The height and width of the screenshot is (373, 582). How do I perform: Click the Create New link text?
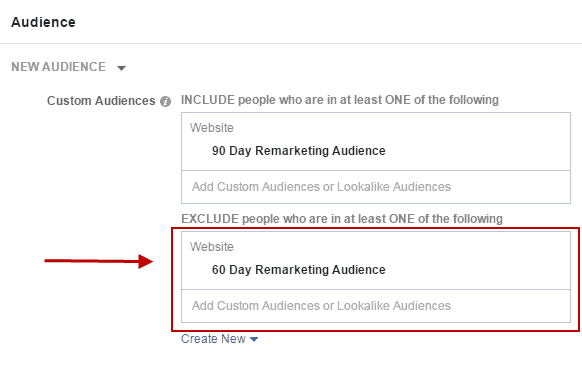pos(213,339)
